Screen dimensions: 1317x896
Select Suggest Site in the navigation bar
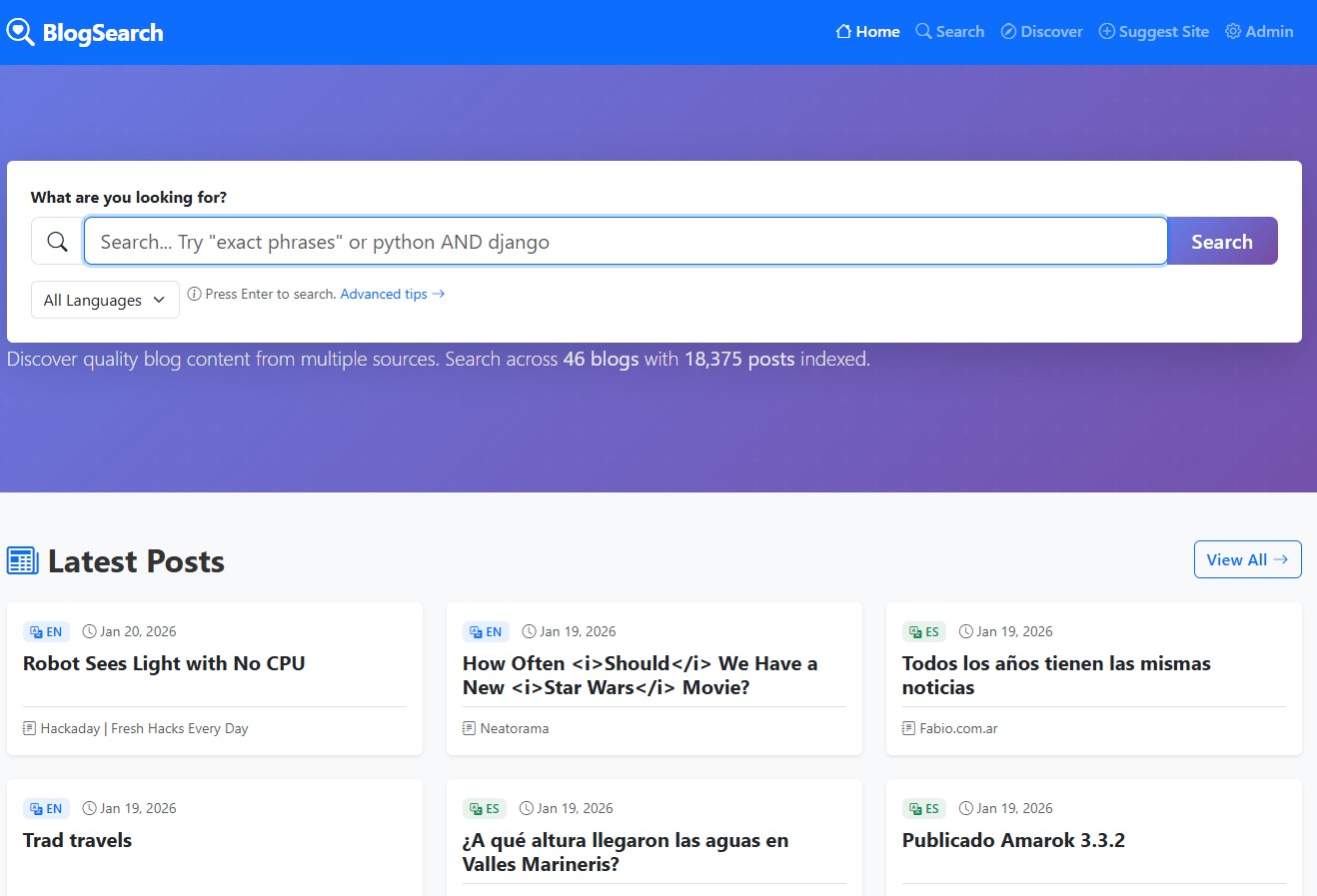coord(1154,32)
